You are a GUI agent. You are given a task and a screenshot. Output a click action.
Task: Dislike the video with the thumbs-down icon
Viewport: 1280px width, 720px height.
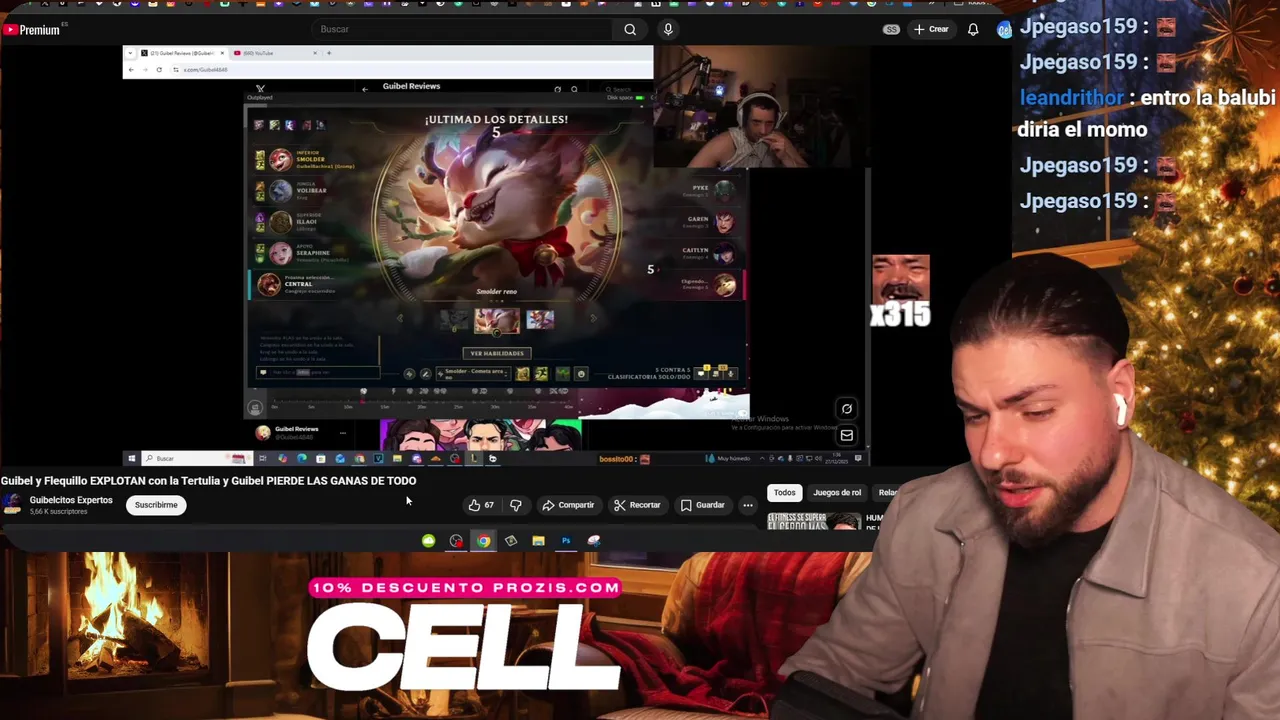pos(516,505)
